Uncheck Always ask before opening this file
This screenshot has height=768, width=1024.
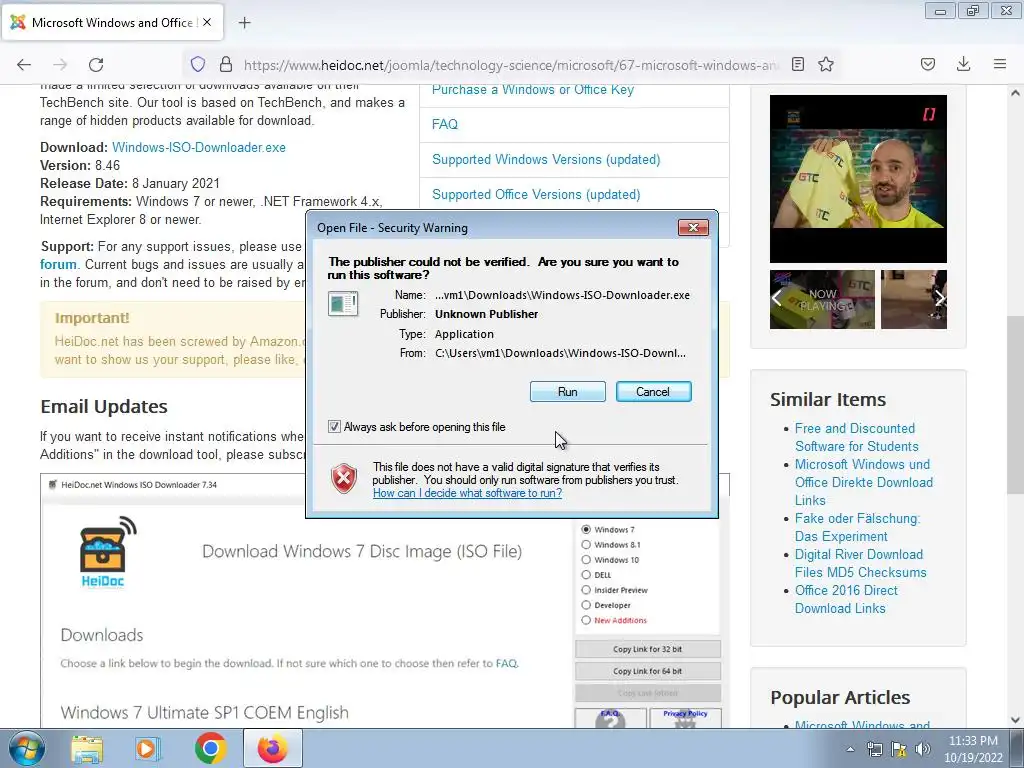[x=334, y=426]
